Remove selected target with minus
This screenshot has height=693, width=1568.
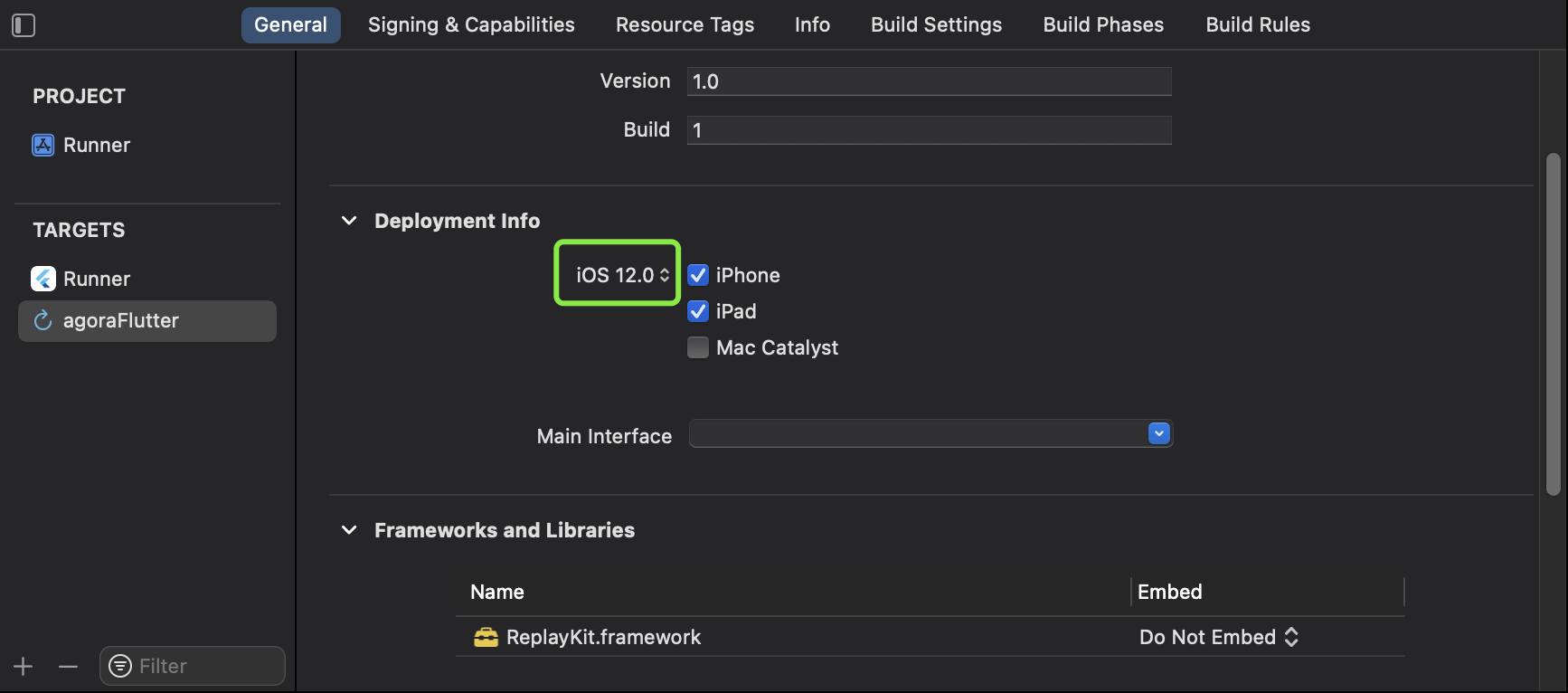coord(68,667)
